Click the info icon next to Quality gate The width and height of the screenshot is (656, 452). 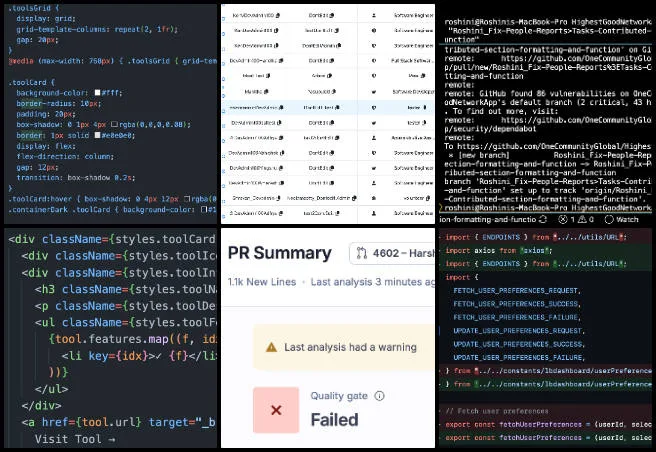pos(379,396)
